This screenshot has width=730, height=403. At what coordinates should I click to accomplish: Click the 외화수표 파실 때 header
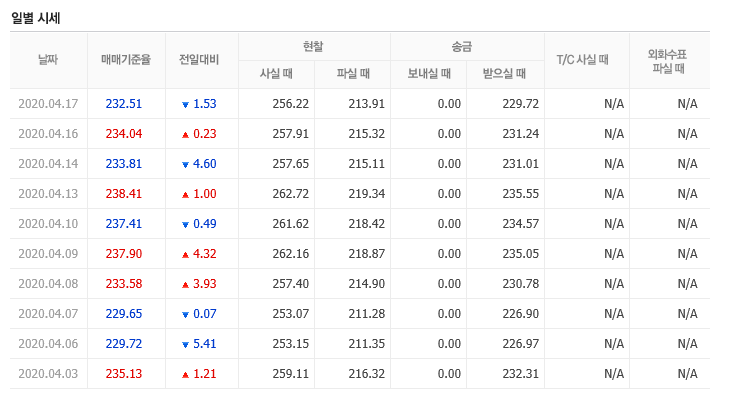tap(668, 61)
